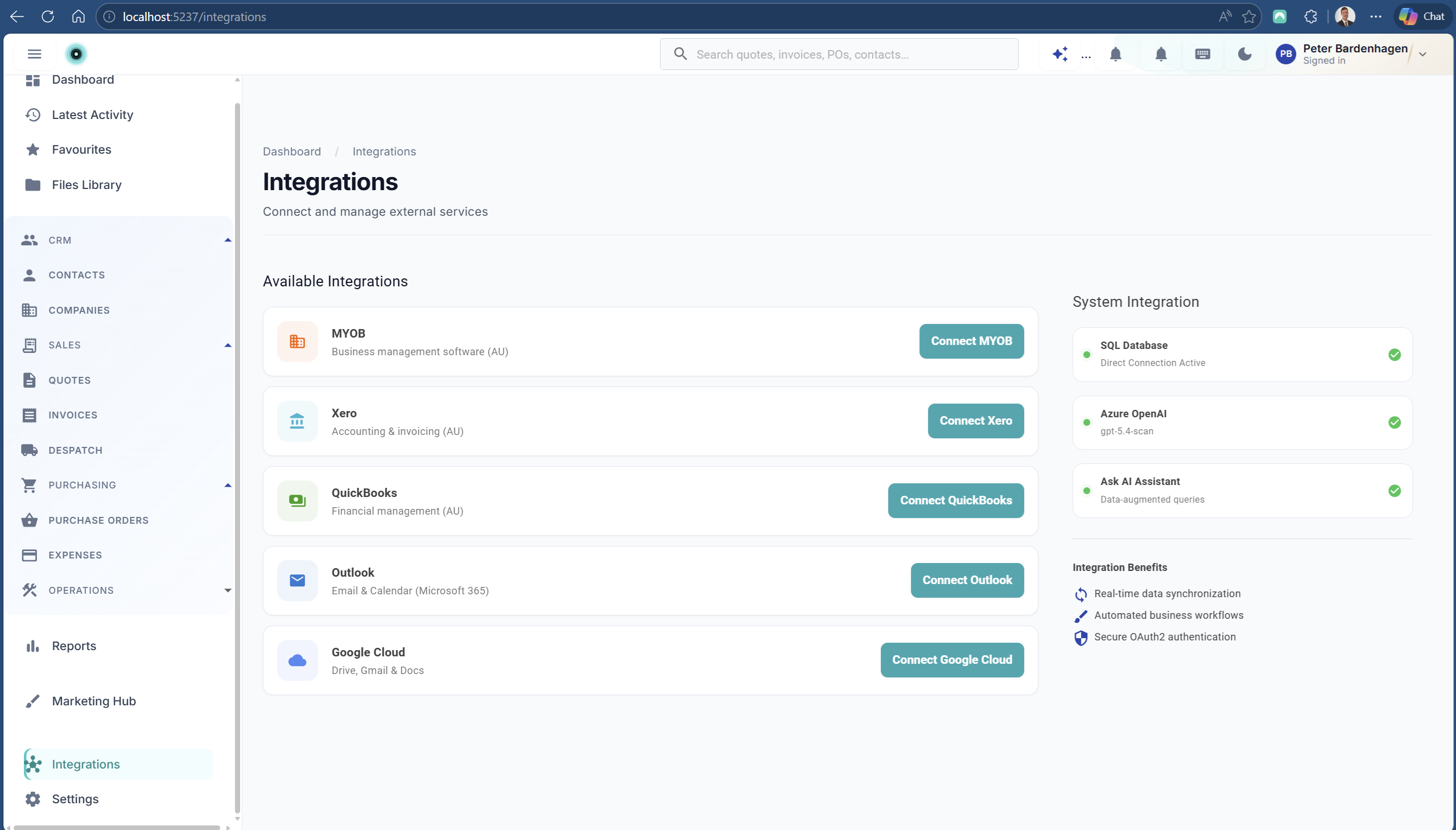This screenshot has width=1456, height=830.
Task: Click the Reports bar chart icon
Action: point(32,646)
